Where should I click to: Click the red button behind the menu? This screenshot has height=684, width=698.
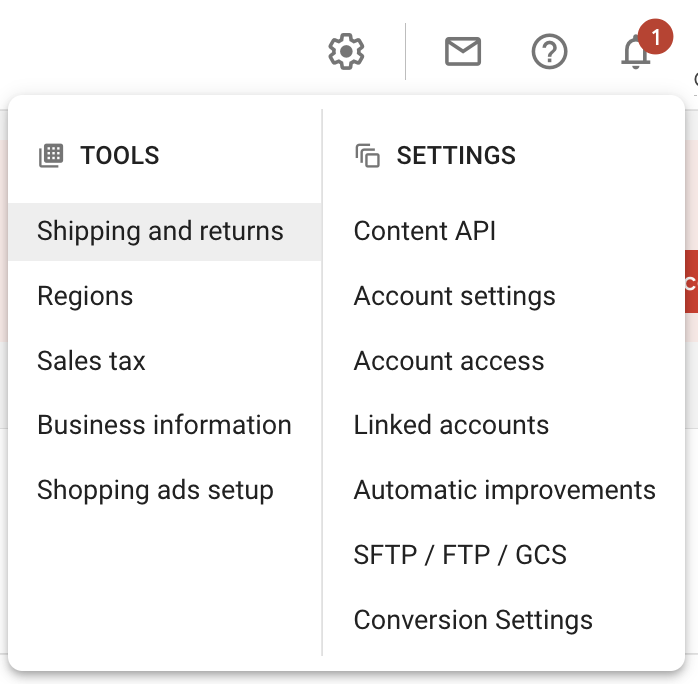tap(691, 282)
